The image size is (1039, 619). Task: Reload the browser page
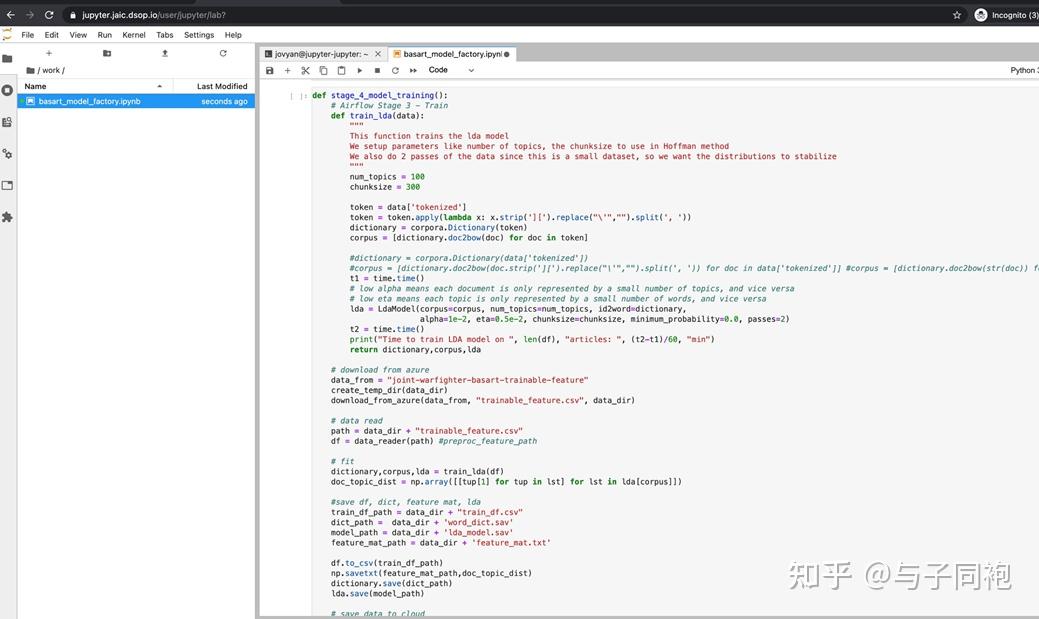click(49, 15)
